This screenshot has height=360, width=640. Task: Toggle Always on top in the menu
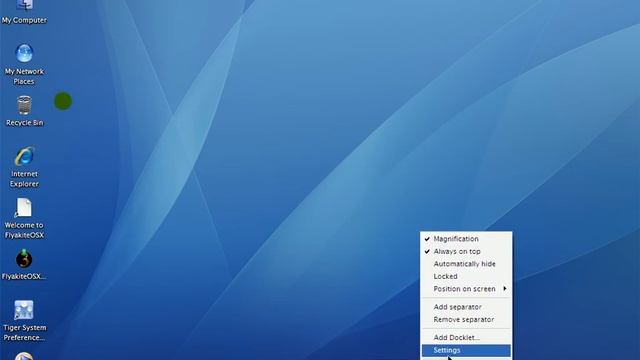tap(466, 251)
